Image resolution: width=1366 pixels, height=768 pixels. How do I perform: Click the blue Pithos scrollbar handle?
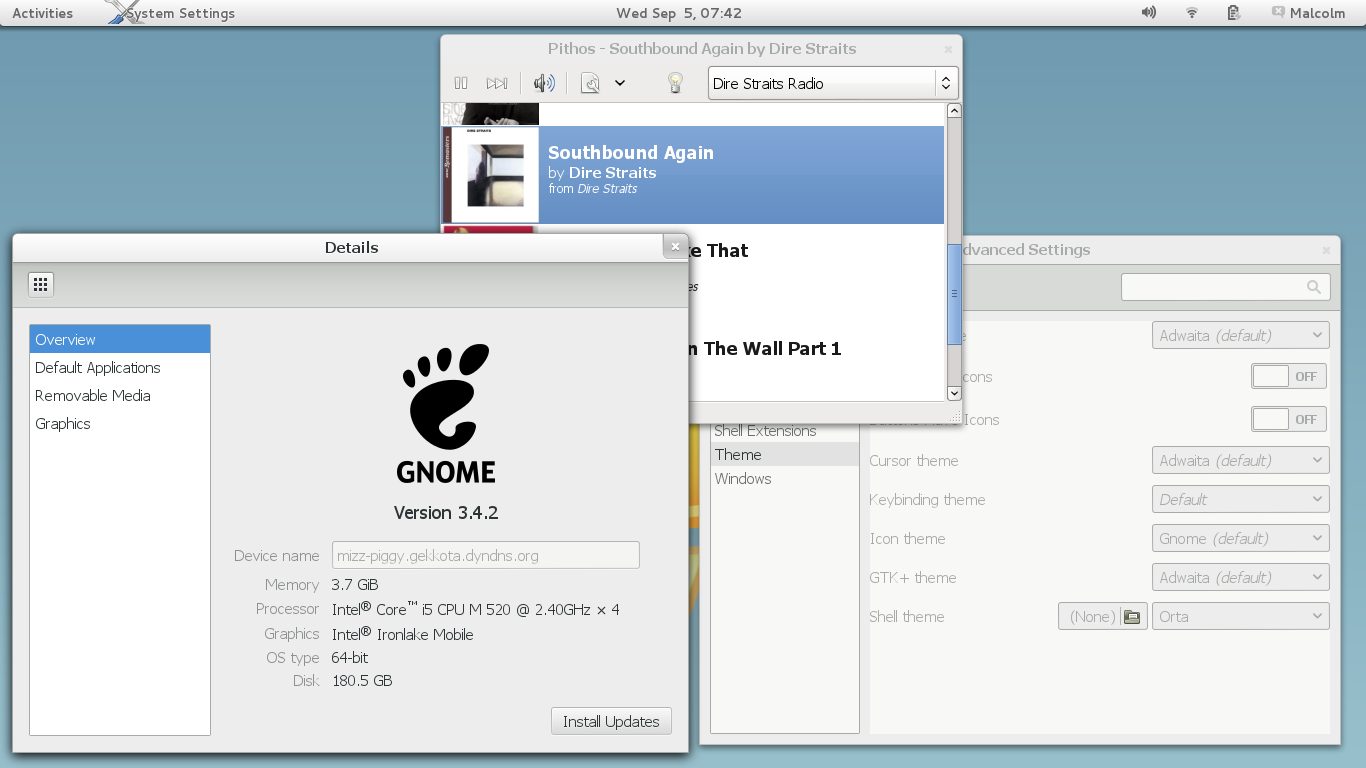tap(954, 294)
